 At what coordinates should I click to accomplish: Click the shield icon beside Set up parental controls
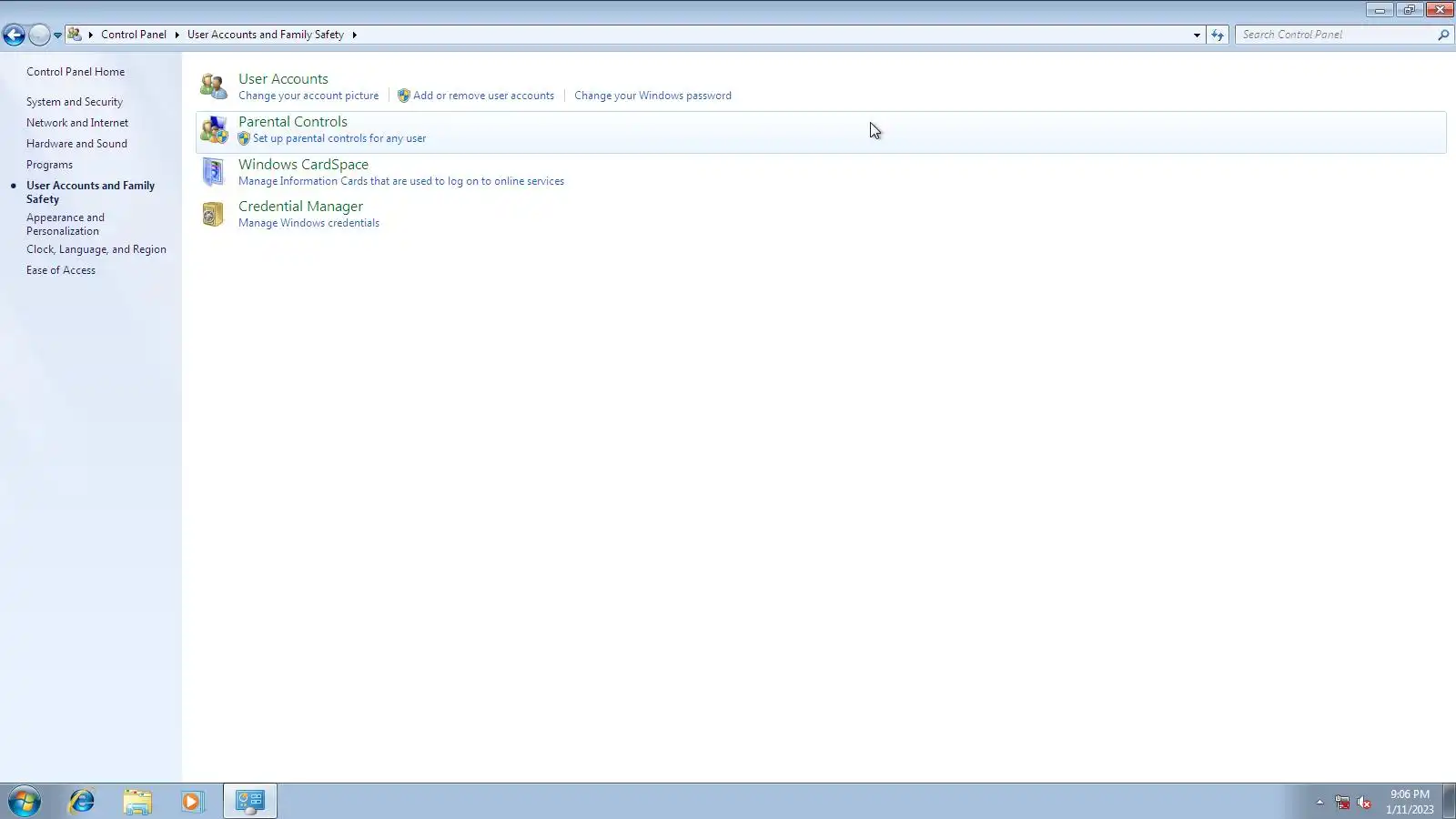[244, 138]
